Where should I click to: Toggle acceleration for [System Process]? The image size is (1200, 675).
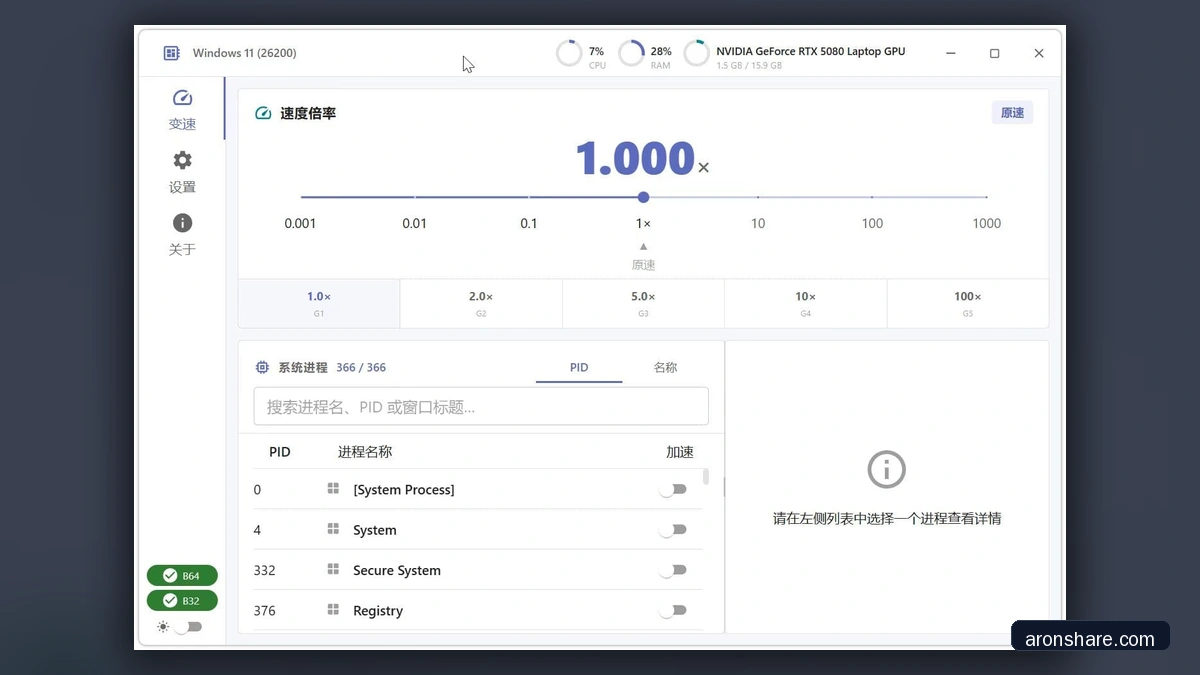pyautogui.click(x=673, y=489)
